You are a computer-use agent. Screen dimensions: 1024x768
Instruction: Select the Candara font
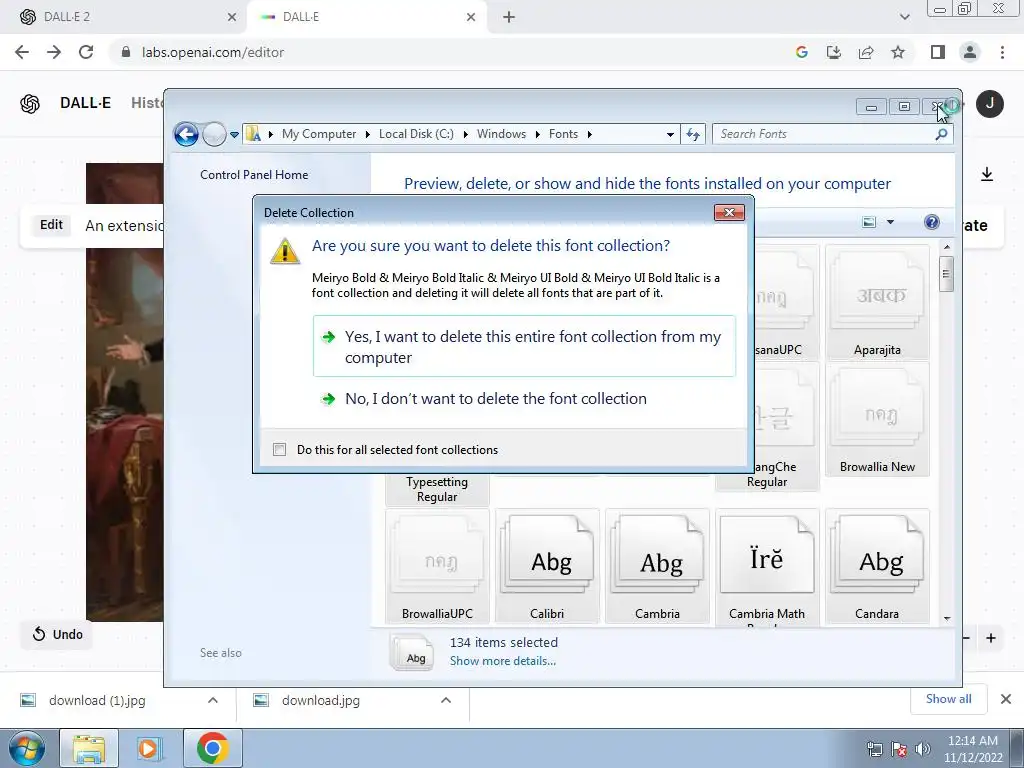[x=877, y=566]
